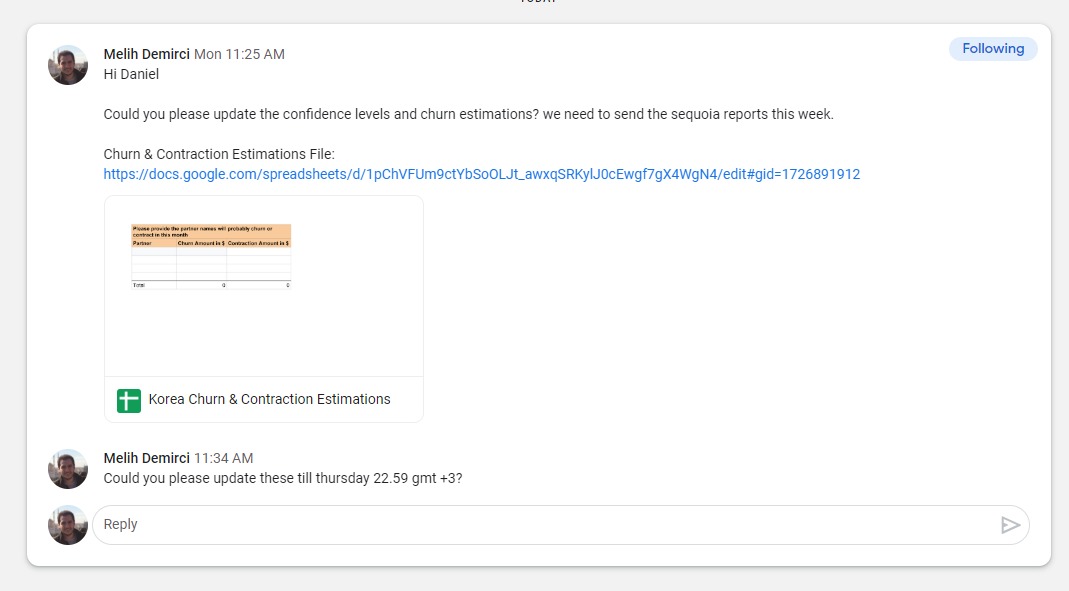Click Melih Demirci's avatar on the first message

coord(68,65)
